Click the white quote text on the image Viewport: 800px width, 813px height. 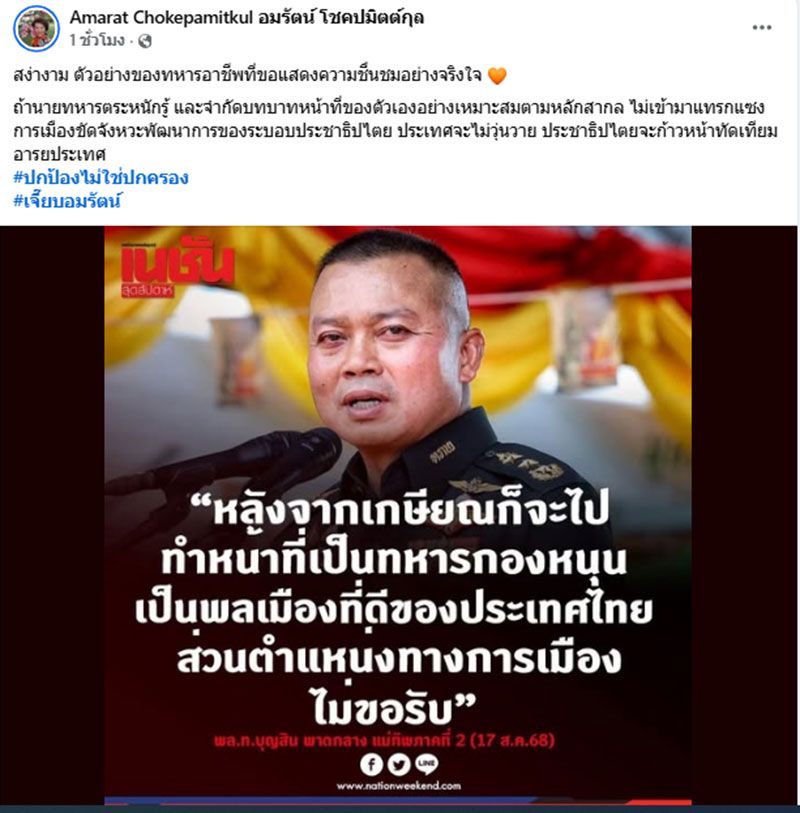pos(394,609)
